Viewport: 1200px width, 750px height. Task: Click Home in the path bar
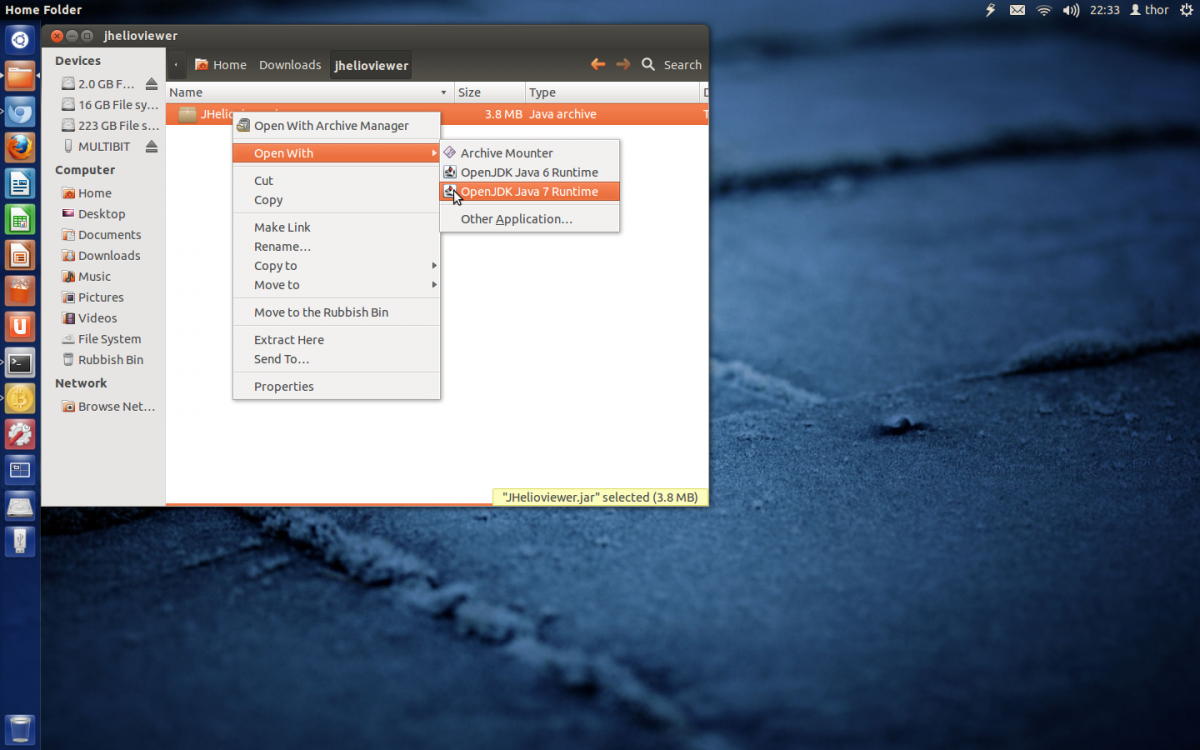(x=221, y=65)
